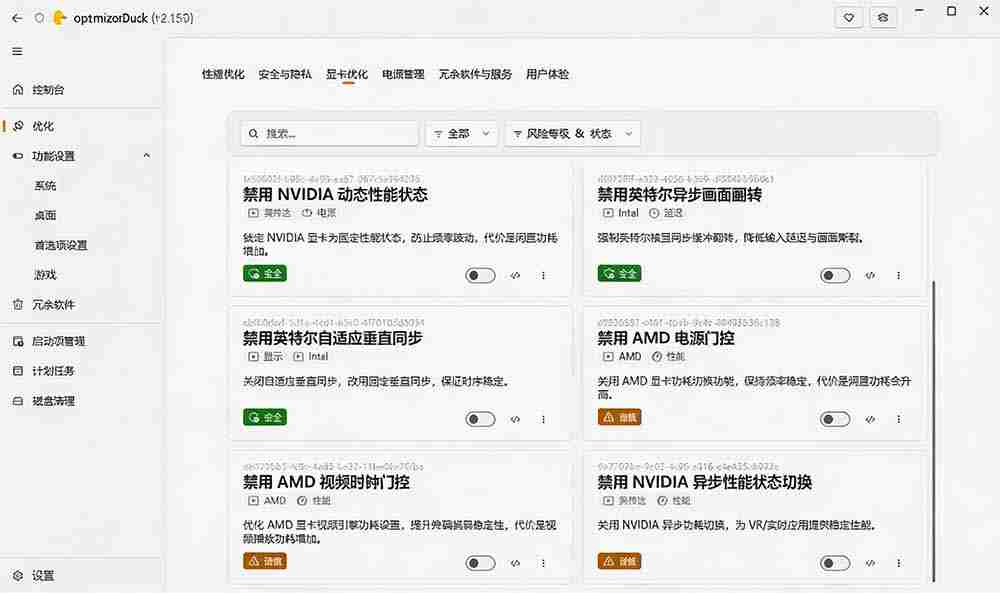Viewport: 1000px width, 593px height.
Task: Open 设置 at sidebar bottom
Action: pos(81,576)
